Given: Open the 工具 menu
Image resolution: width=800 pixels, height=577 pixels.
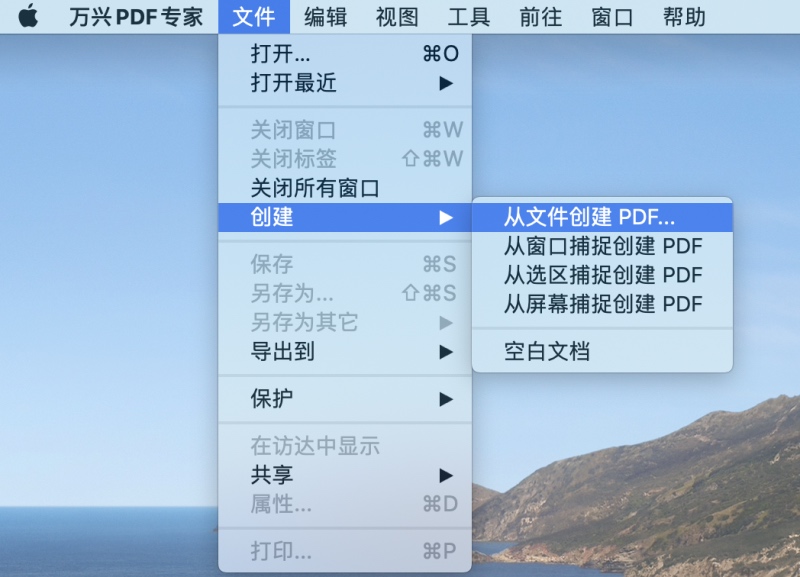Looking at the screenshot, I should (470, 16).
